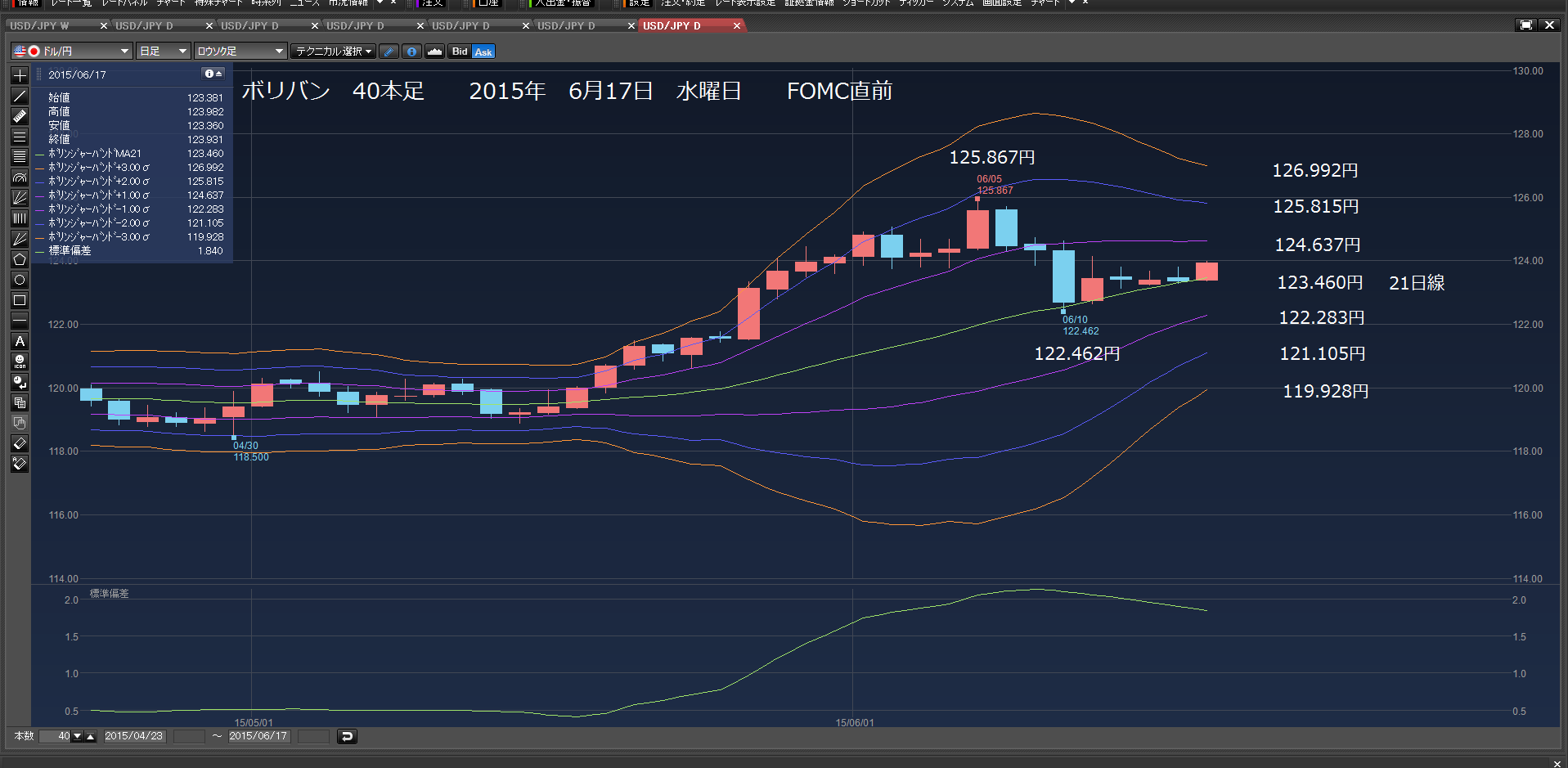
Task: Open the 市況情報 menu item
Action: point(348,2)
